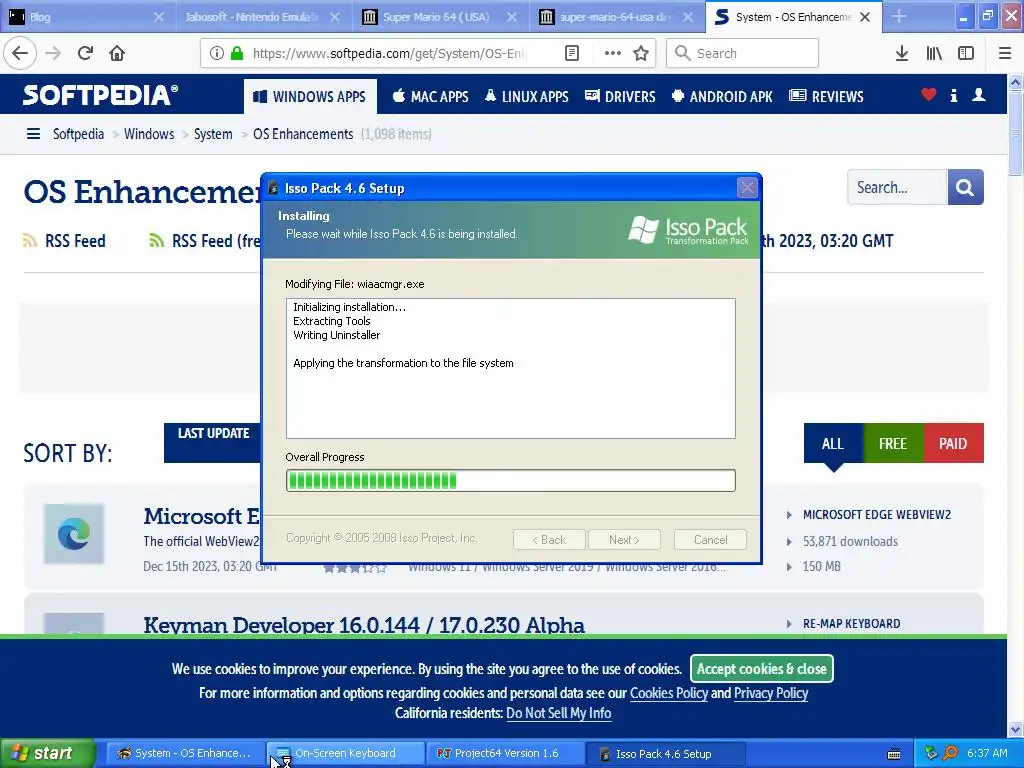Open the MAC APPS section
Image resolution: width=1024 pixels, height=768 pixels.
coord(430,96)
